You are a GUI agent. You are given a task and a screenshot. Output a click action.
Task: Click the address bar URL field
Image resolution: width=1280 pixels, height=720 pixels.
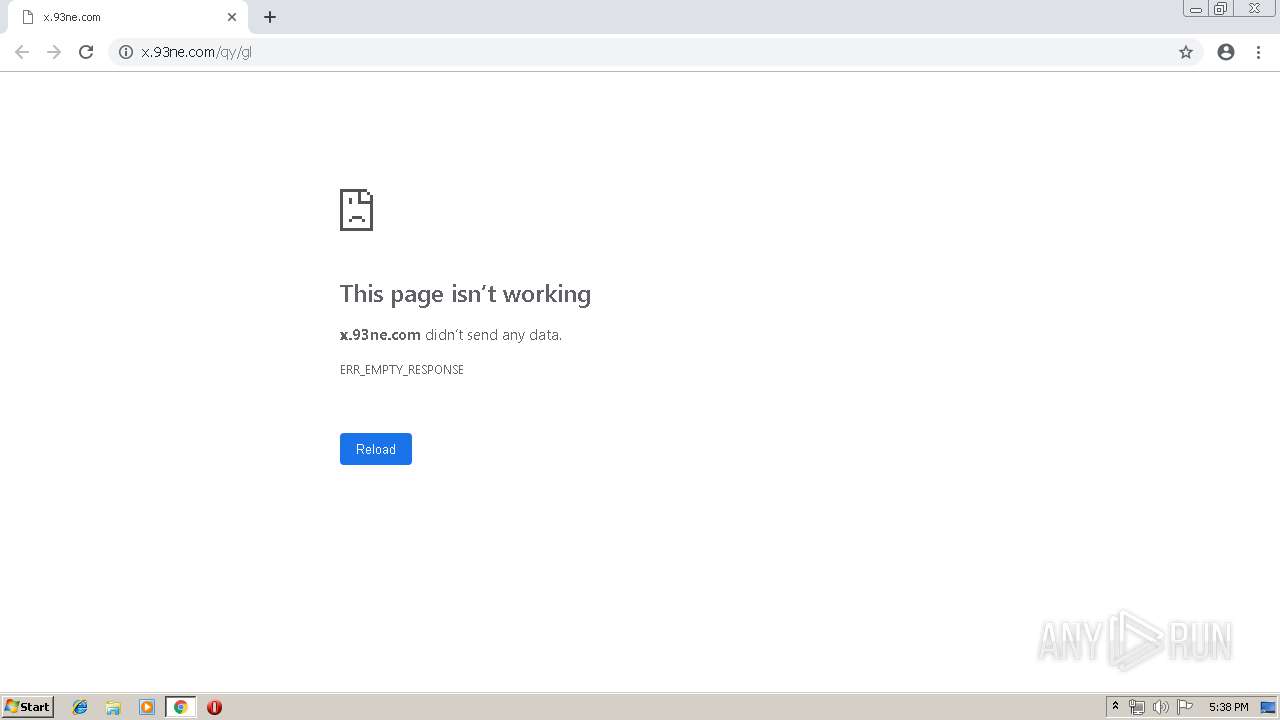[655, 52]
